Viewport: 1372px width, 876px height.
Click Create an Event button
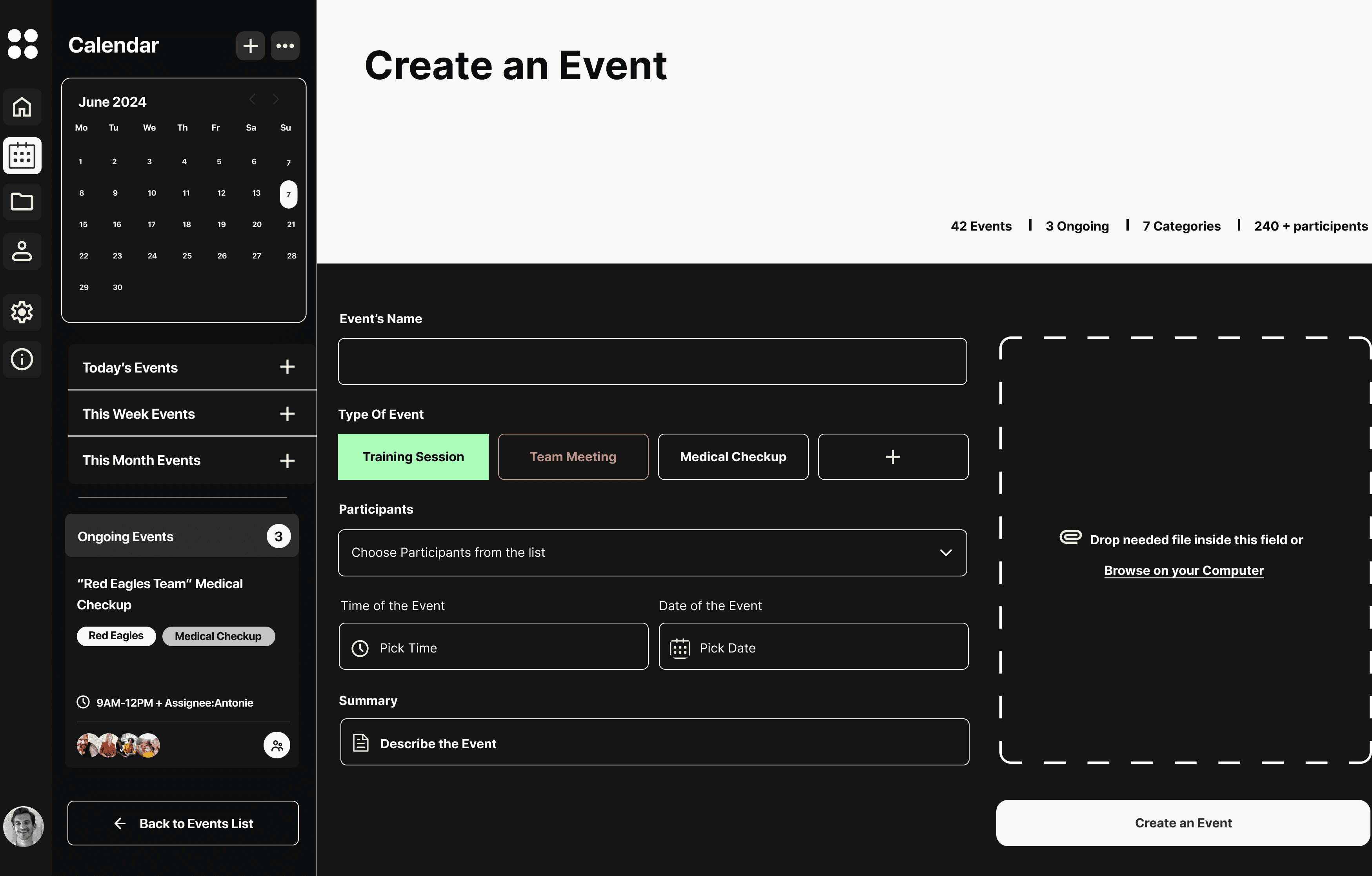click(1183, 822)
